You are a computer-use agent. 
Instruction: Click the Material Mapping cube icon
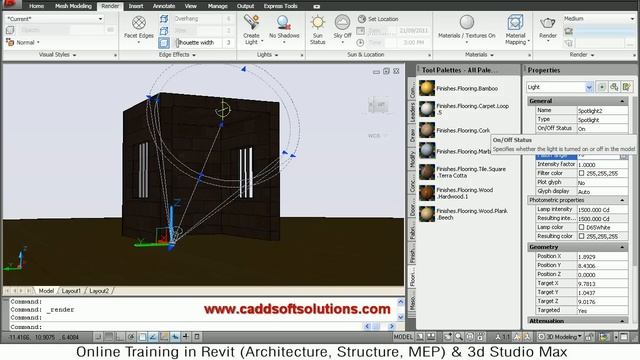[515, 23]
